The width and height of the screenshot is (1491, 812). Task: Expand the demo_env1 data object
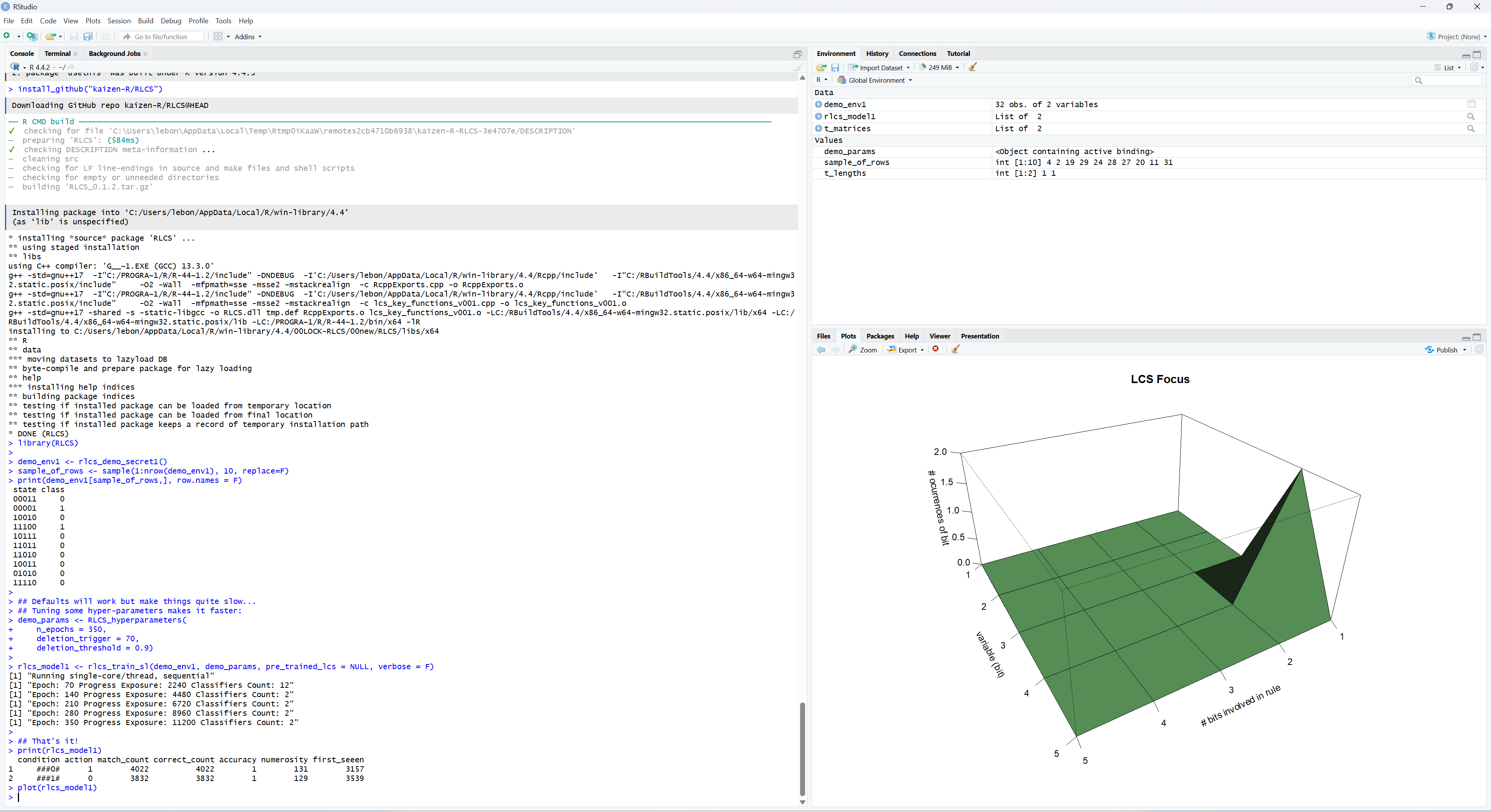(818, 104)
